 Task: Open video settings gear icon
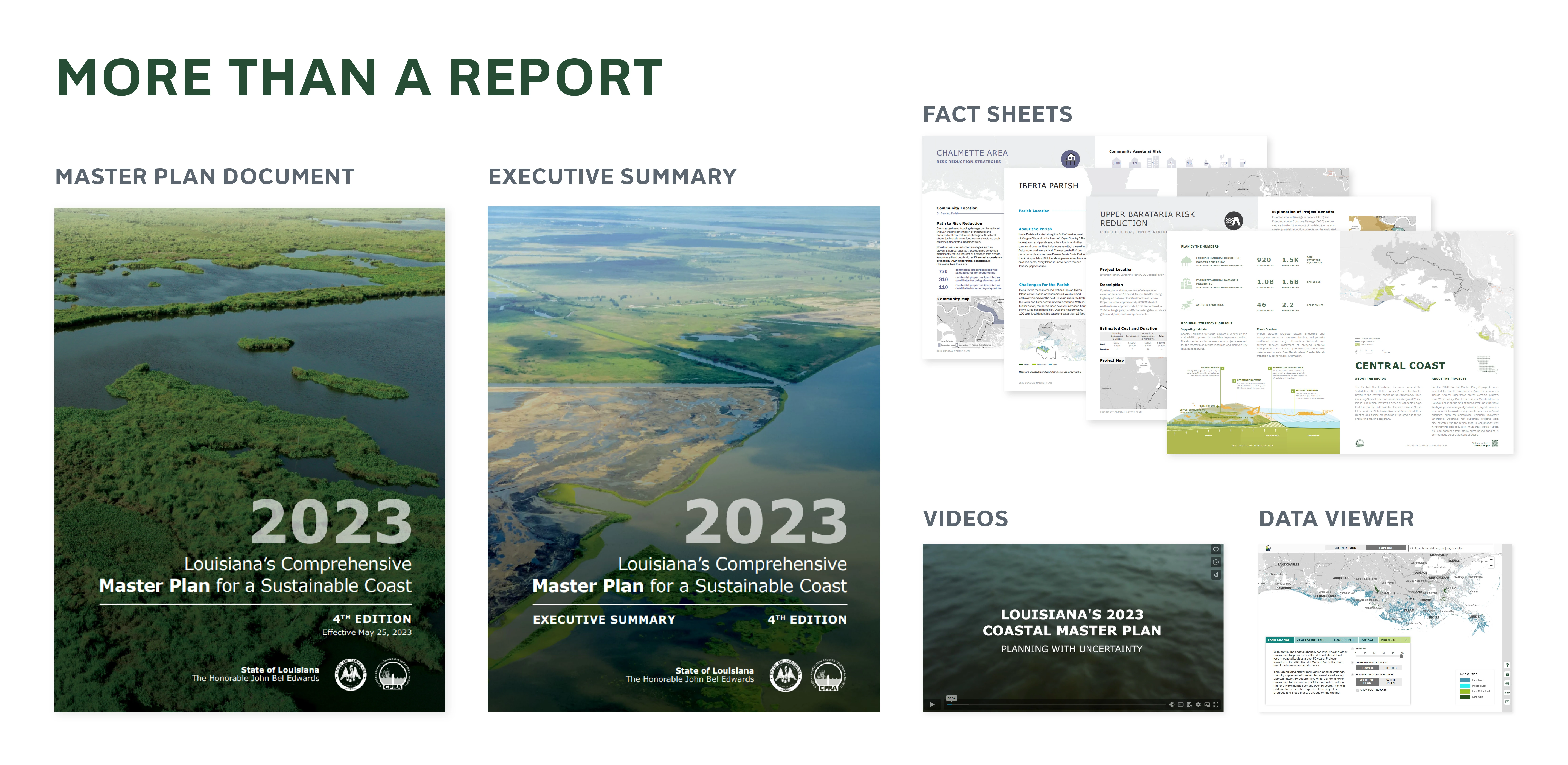tap(1198, 705)
